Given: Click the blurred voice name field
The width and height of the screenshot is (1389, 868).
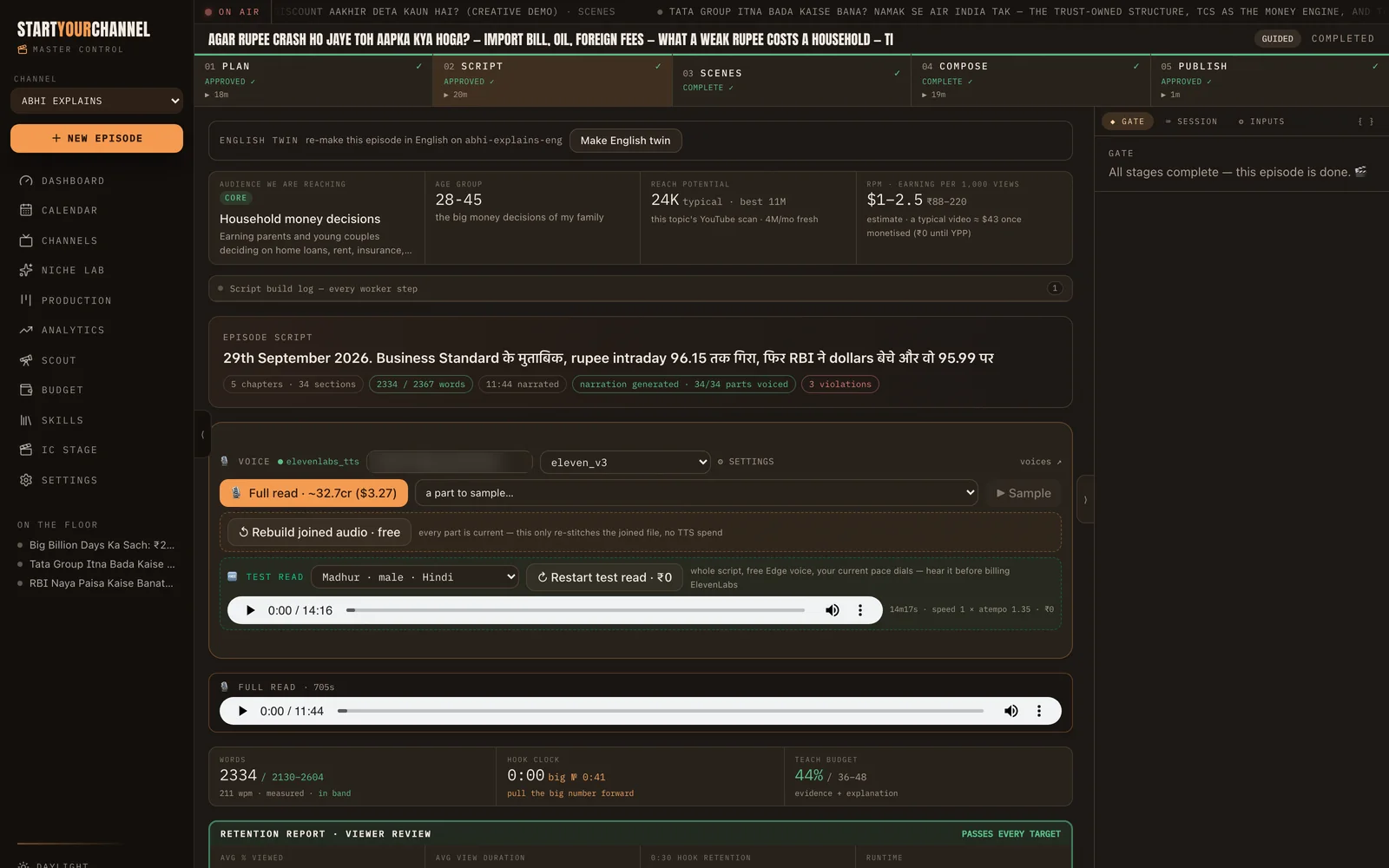Looking at the screenshot, I should click(449, 462).
